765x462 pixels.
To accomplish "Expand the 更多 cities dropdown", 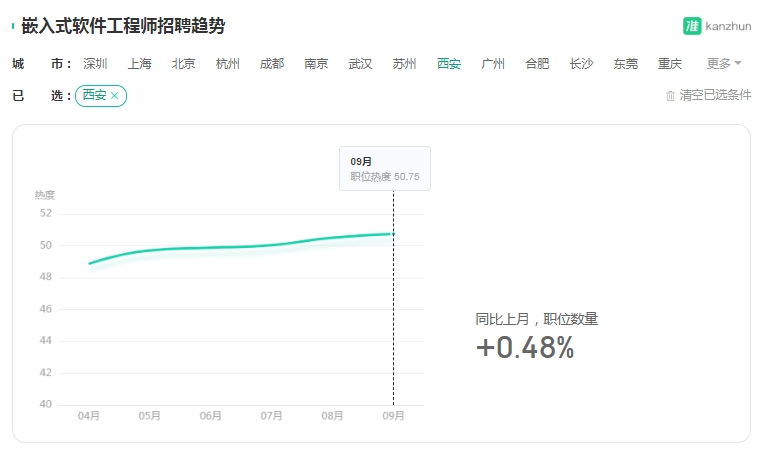I will 724,63.
